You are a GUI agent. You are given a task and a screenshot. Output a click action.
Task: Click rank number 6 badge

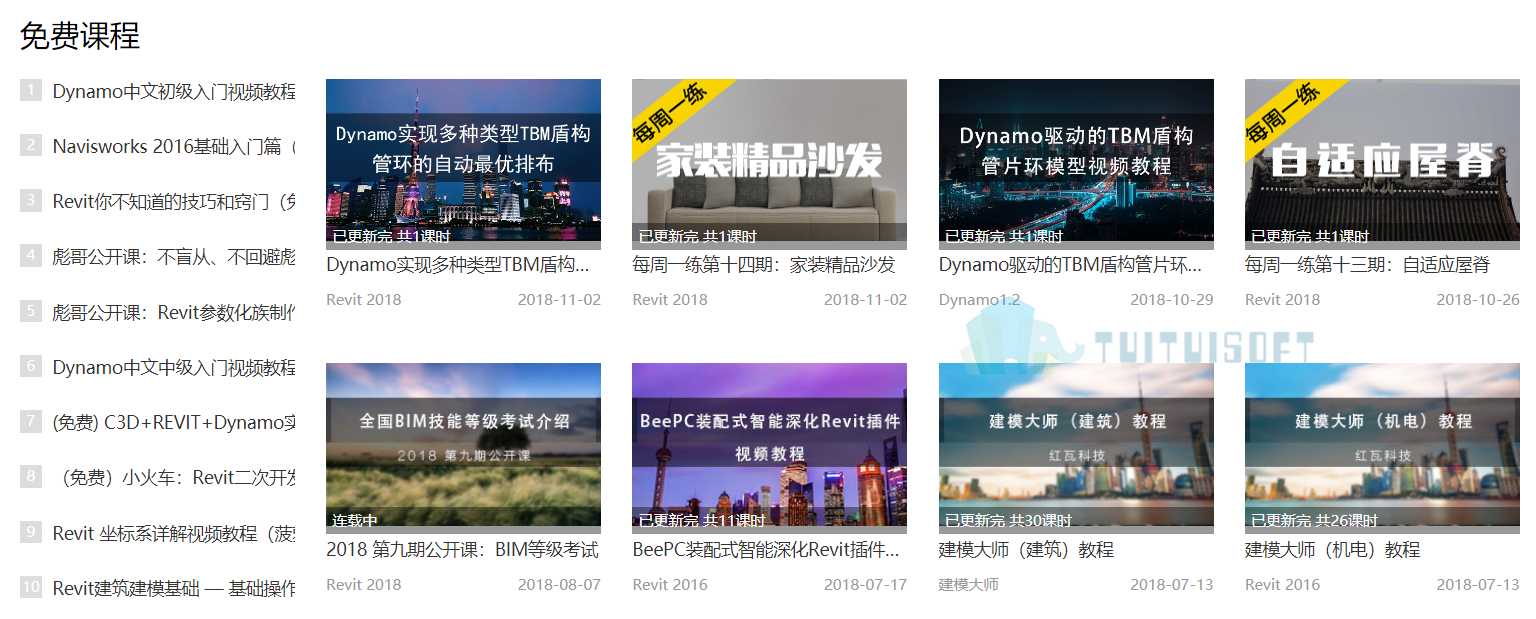click(31, 366)
